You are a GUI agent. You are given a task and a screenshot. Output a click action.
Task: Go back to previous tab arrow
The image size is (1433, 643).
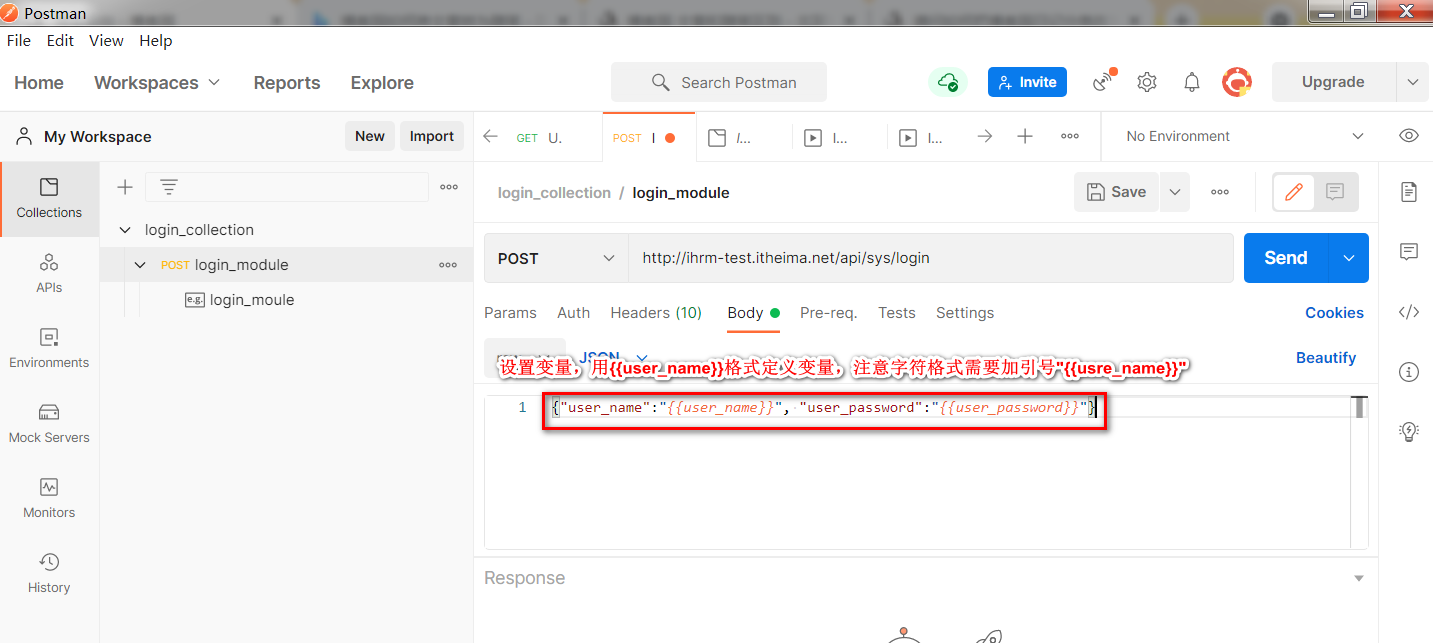(x=490, y=137)
